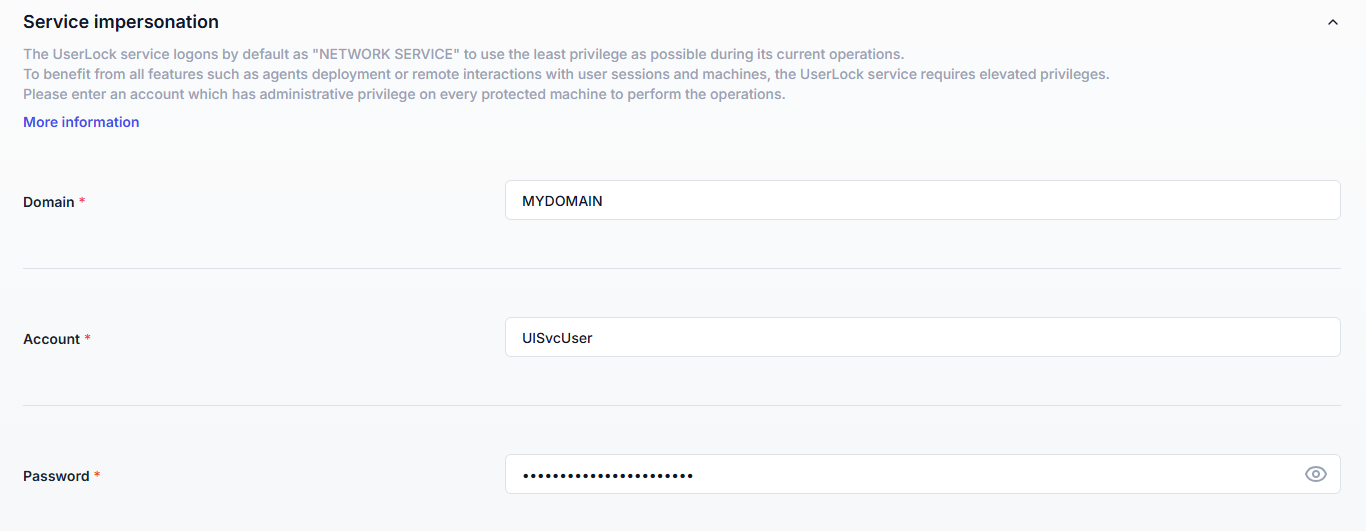
Task: Click the description line about elevated privileges
Action: tap(566, 74)
